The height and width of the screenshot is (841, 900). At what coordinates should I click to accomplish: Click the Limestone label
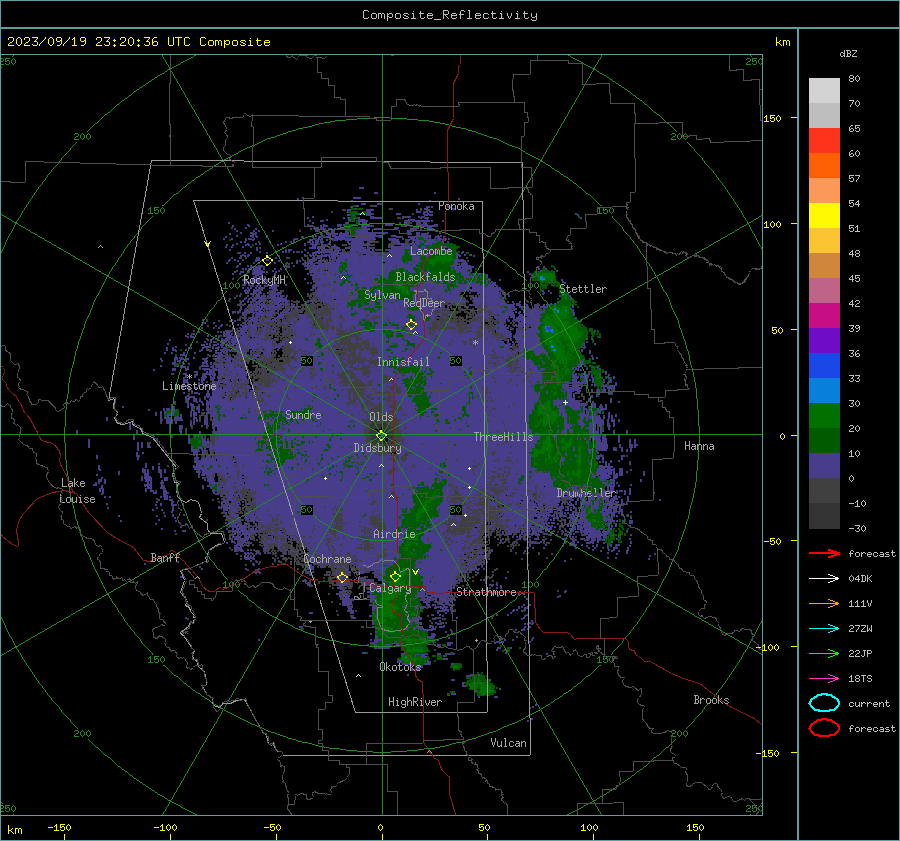coord(189,386)
